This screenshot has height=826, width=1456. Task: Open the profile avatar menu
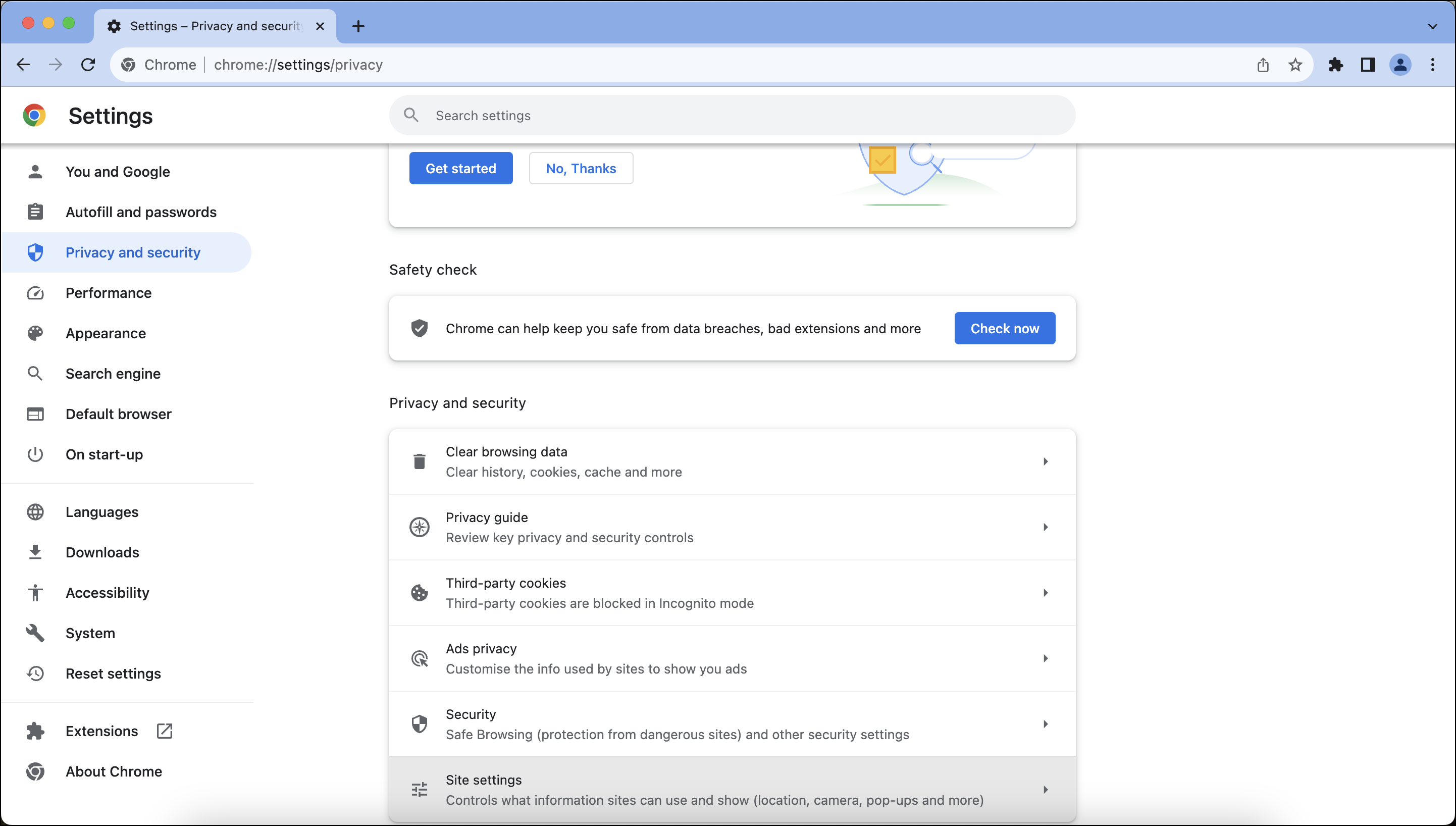[x=1400, y=65]
